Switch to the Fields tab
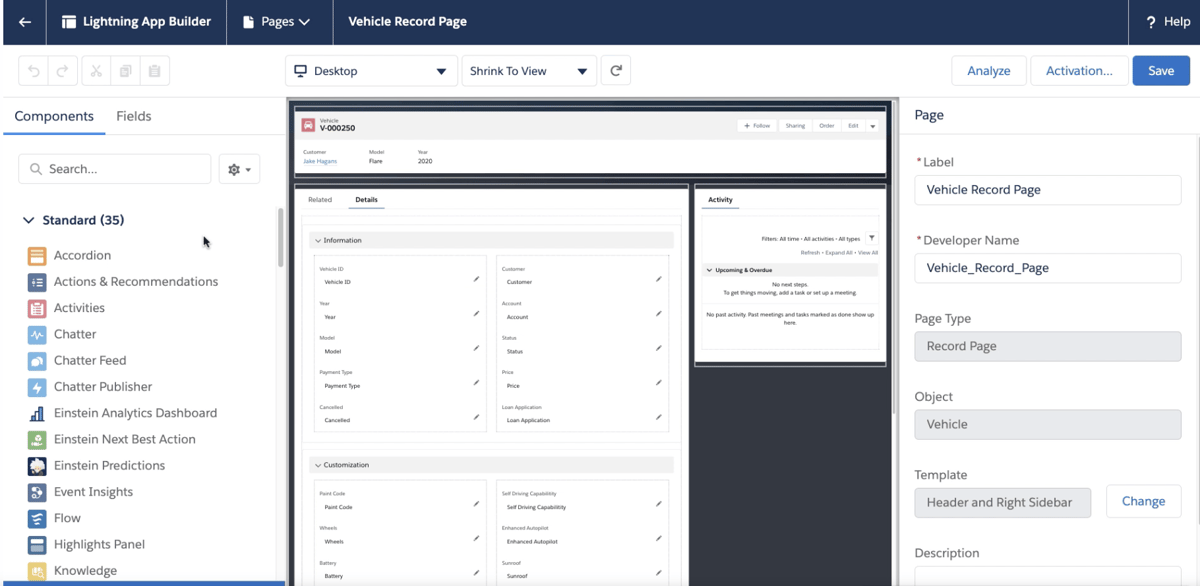This screenshot has height=586, width=1200. coord(134,116)
